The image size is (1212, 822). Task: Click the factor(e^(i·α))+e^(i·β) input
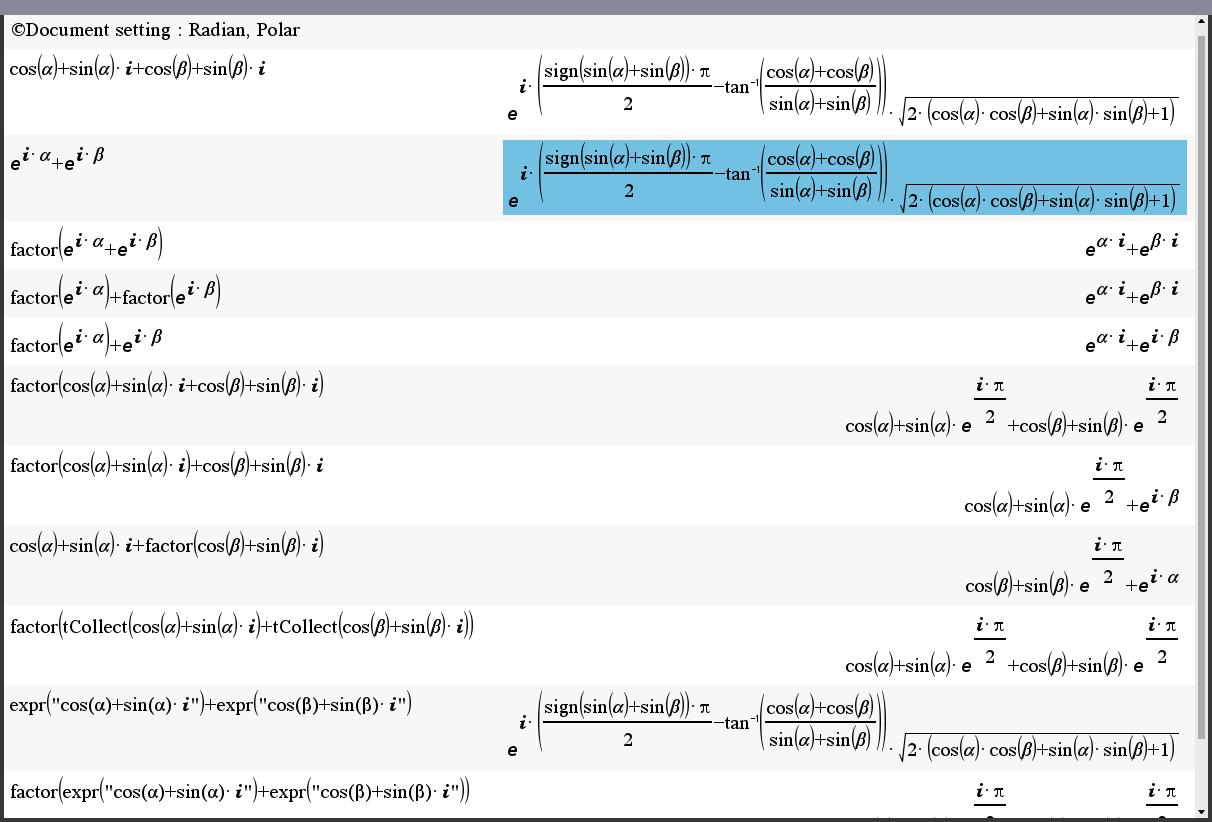(x=86, y=342)
